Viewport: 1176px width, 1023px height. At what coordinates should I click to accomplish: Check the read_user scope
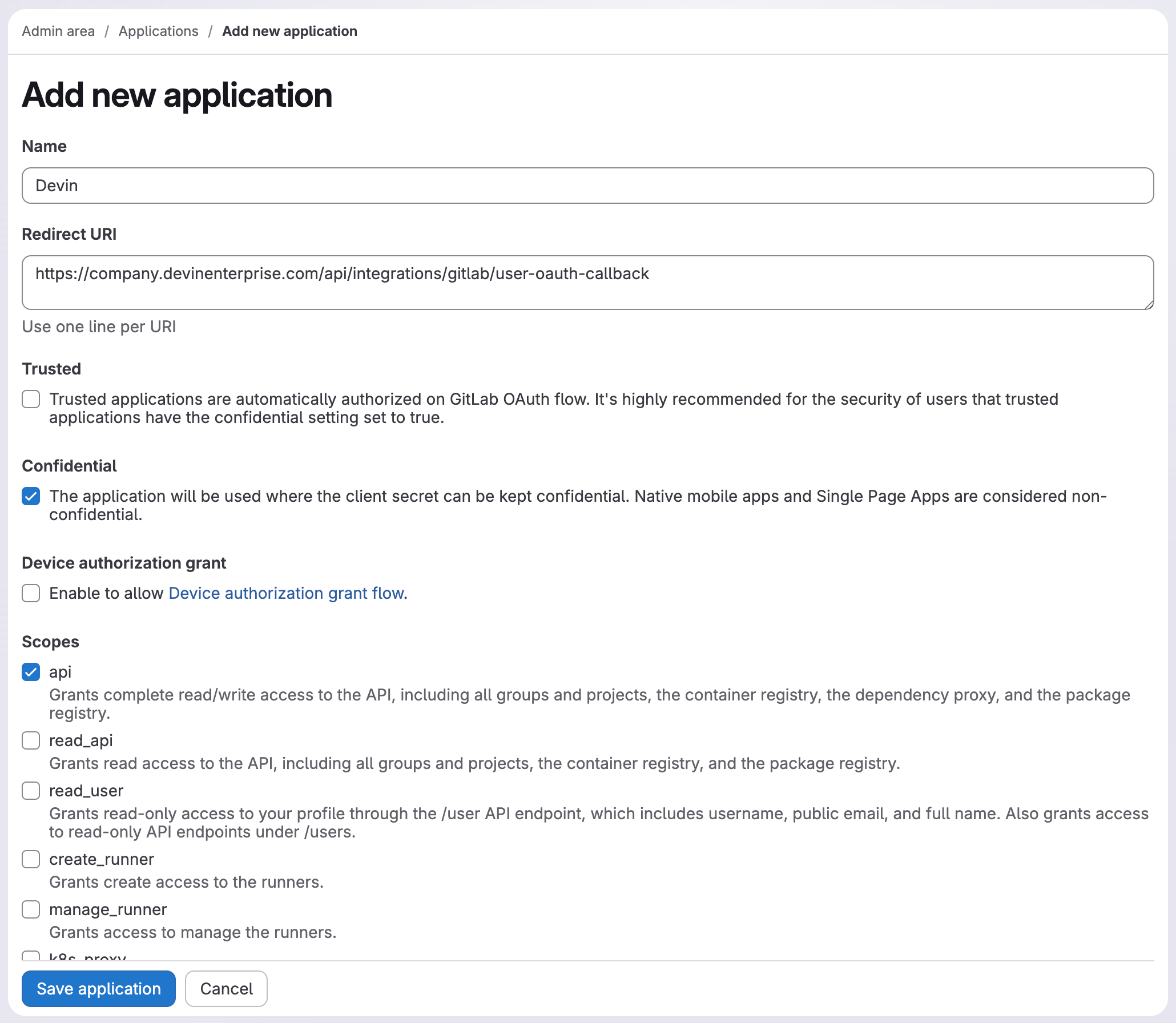click(x=31, y=791)
